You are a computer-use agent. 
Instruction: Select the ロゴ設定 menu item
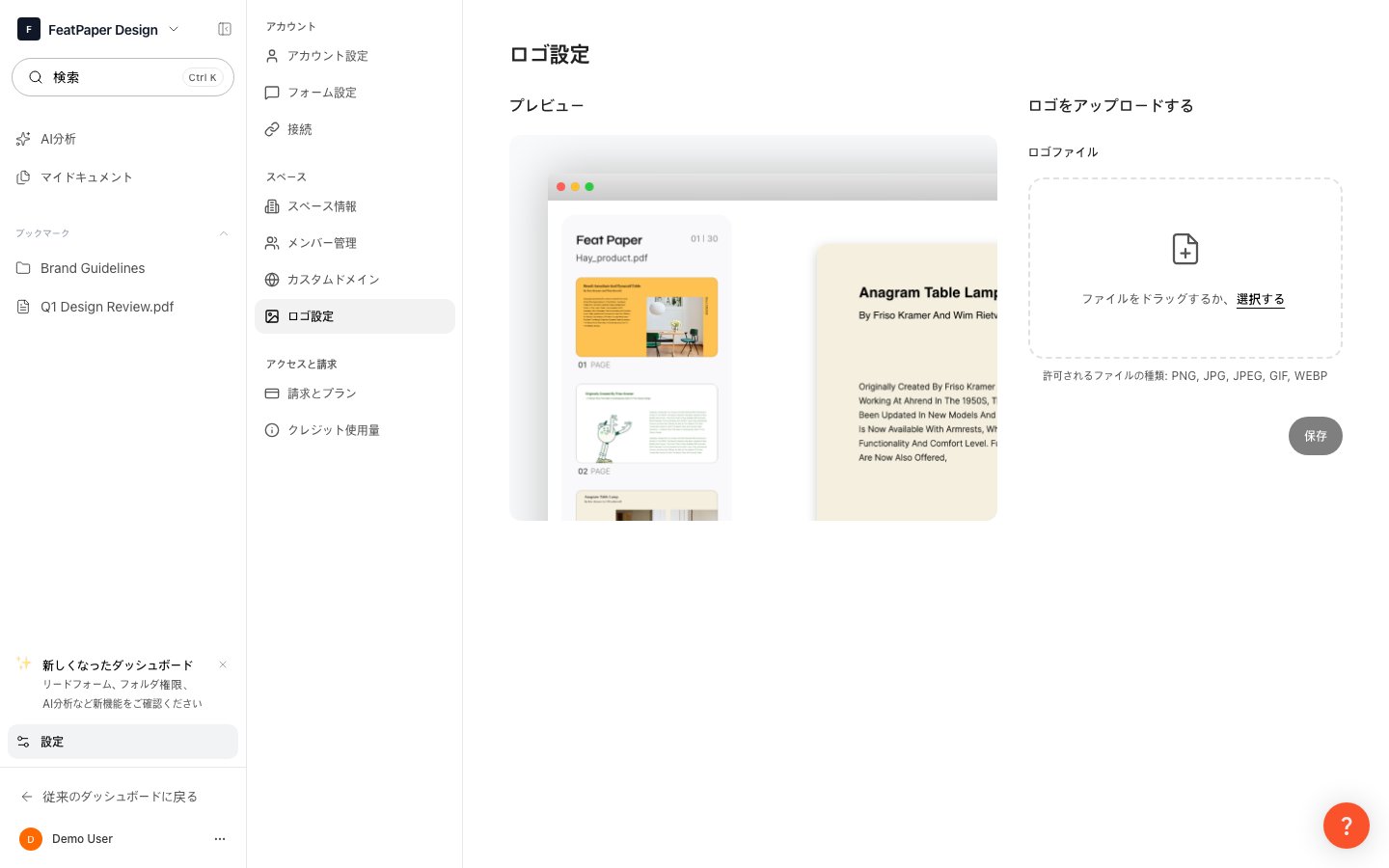pyautogui.click(x=355, y=316)
